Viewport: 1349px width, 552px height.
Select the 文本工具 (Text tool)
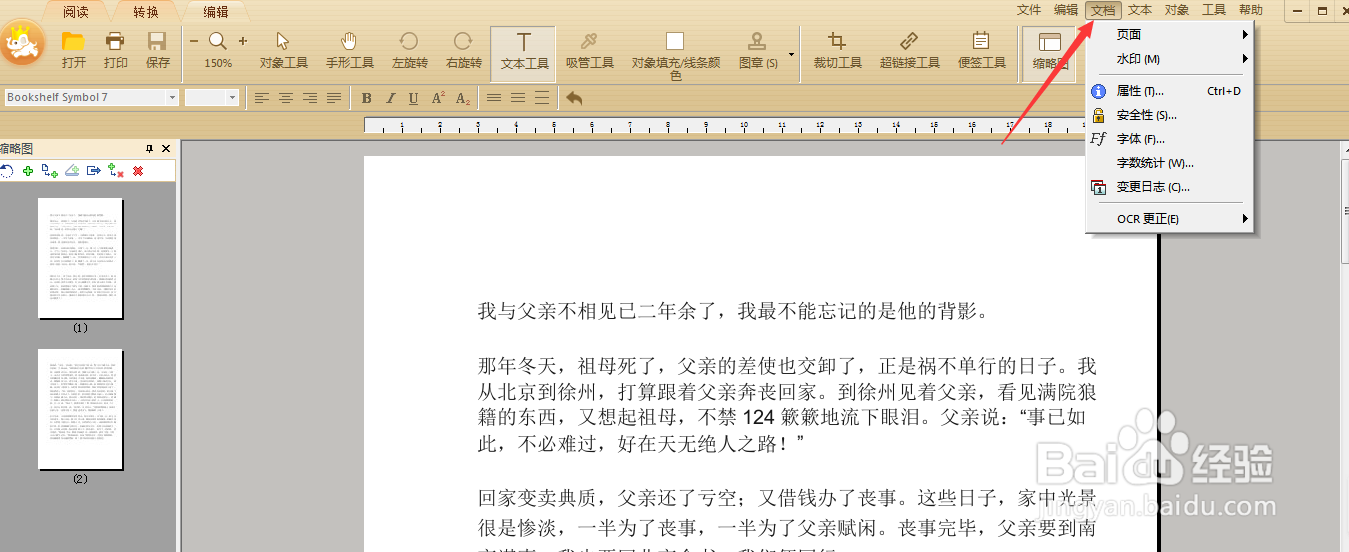(524, 54)
